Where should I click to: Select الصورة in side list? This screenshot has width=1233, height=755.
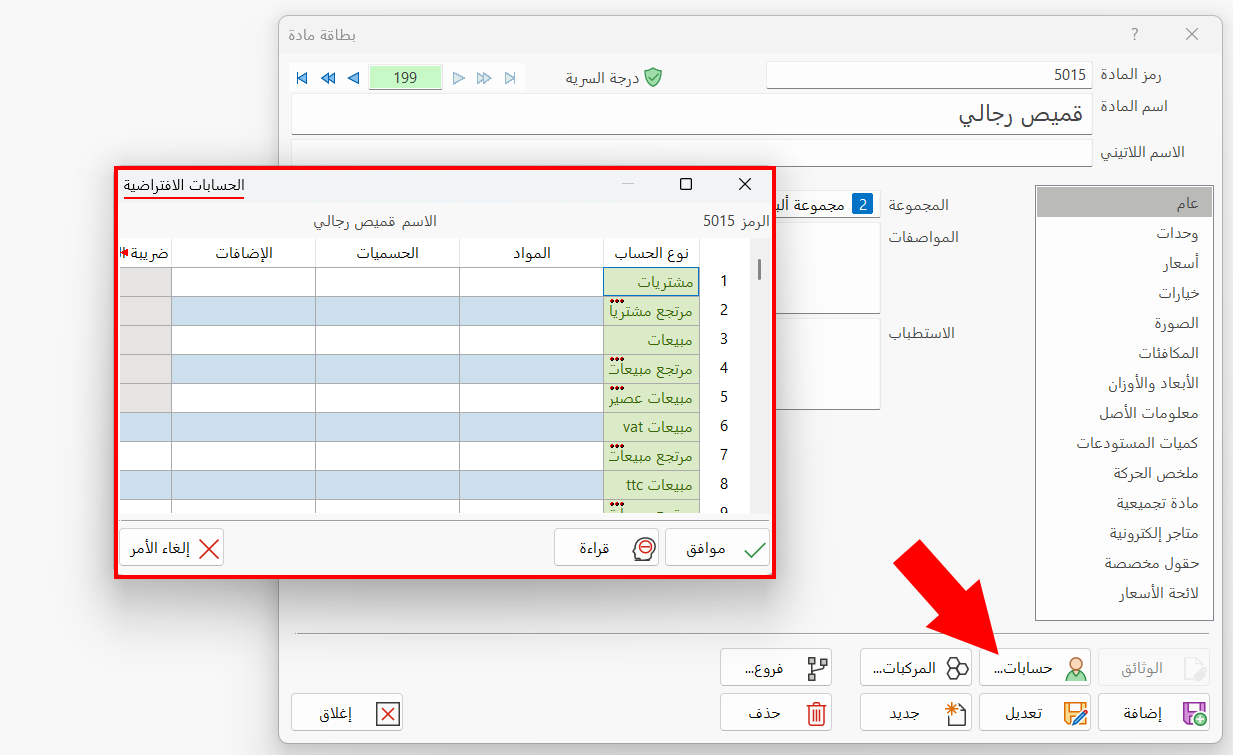pos(1124,323)
